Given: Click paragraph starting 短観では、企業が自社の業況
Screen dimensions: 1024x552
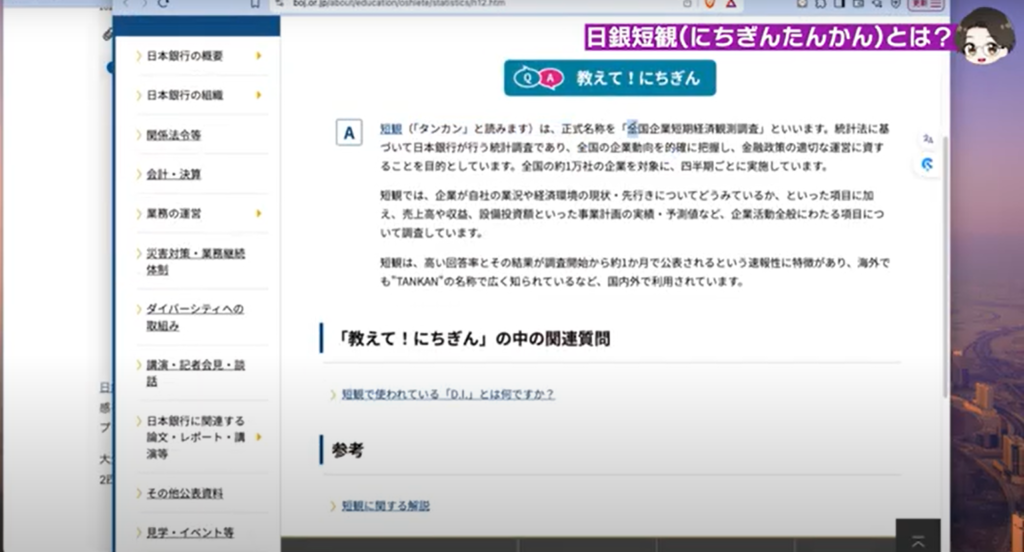Looking at the screenshot, I should pos(633,214).
